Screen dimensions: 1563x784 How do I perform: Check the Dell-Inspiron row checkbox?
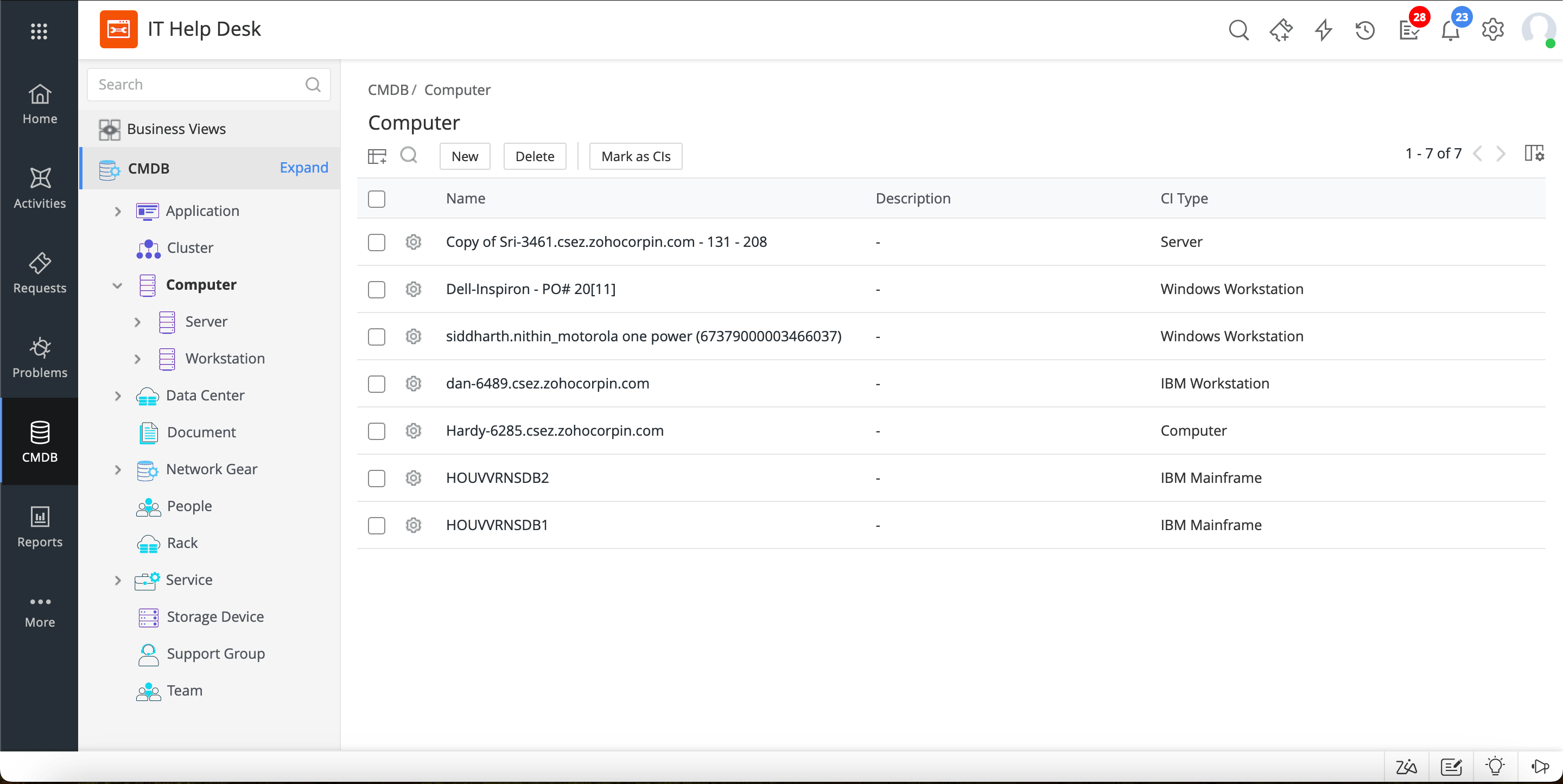click(x=376, y=289)
